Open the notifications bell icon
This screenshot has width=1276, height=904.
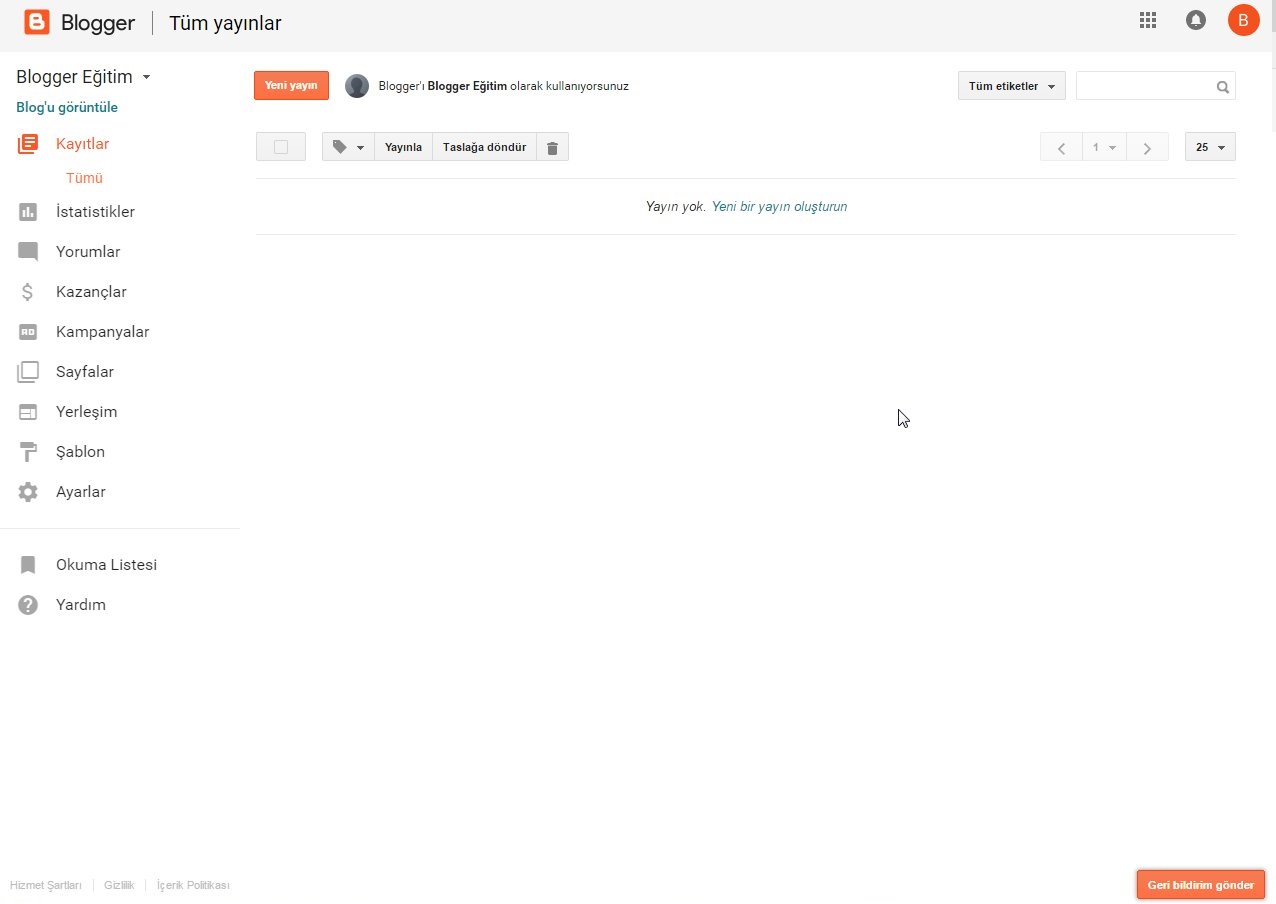(1196, 20)
